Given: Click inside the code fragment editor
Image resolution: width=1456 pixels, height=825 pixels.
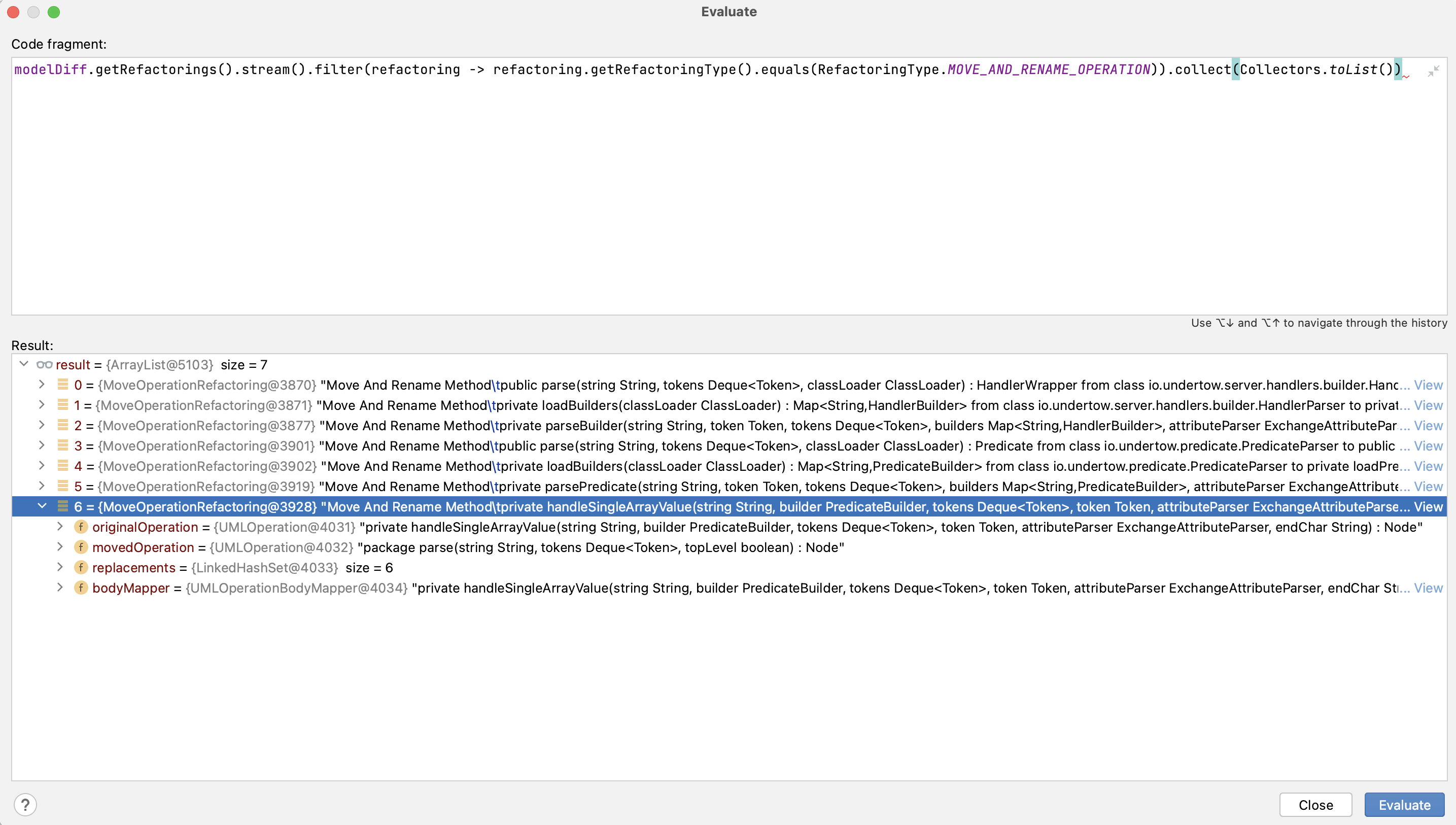Looking at the screenshot, I should (x=680, y=170).
